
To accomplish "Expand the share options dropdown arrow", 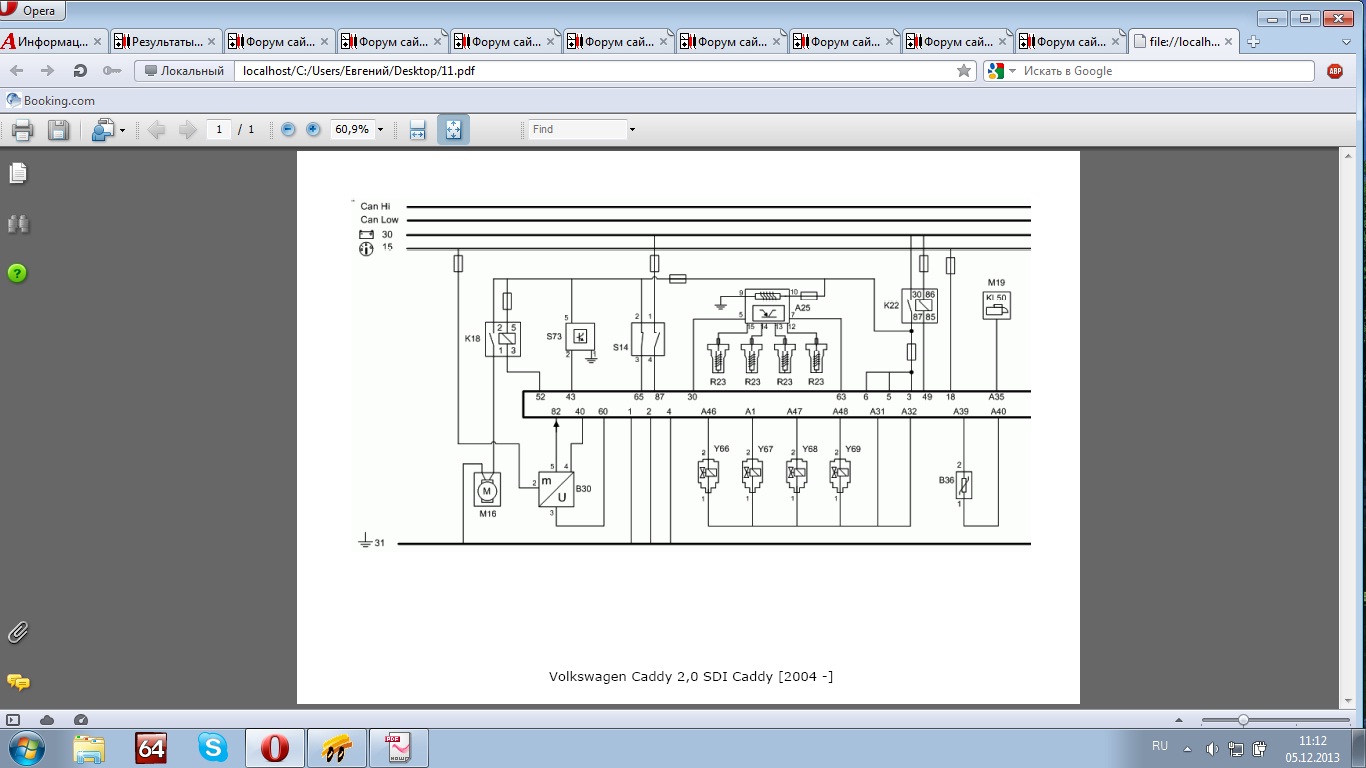I will coord(122,130).
